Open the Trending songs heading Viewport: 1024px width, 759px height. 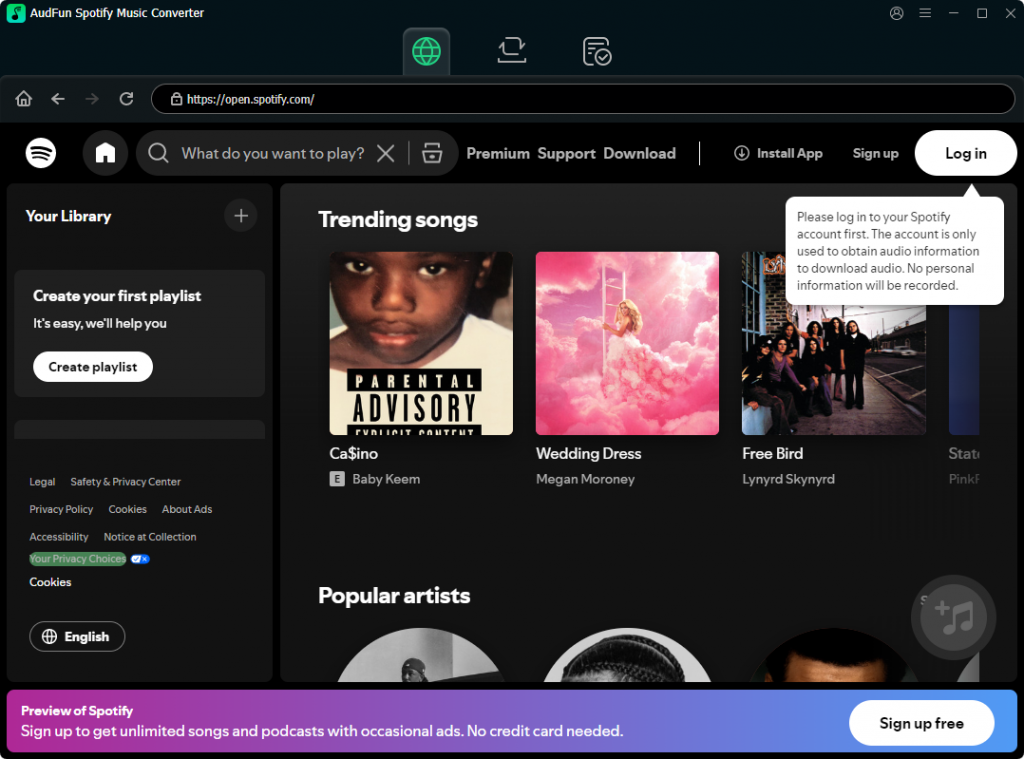(x=398, y=219)
